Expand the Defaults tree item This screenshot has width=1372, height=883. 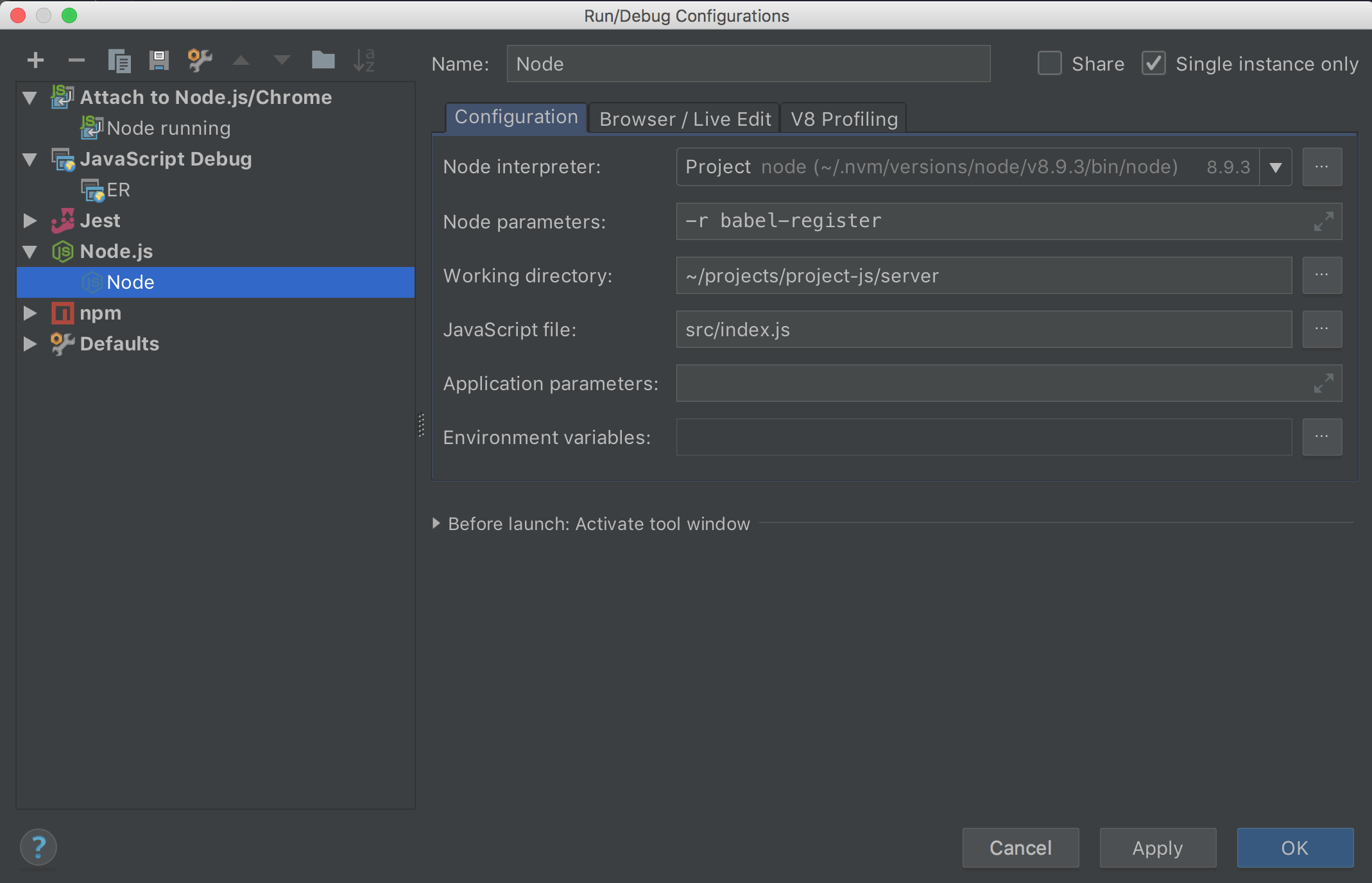tap(30, 344)
